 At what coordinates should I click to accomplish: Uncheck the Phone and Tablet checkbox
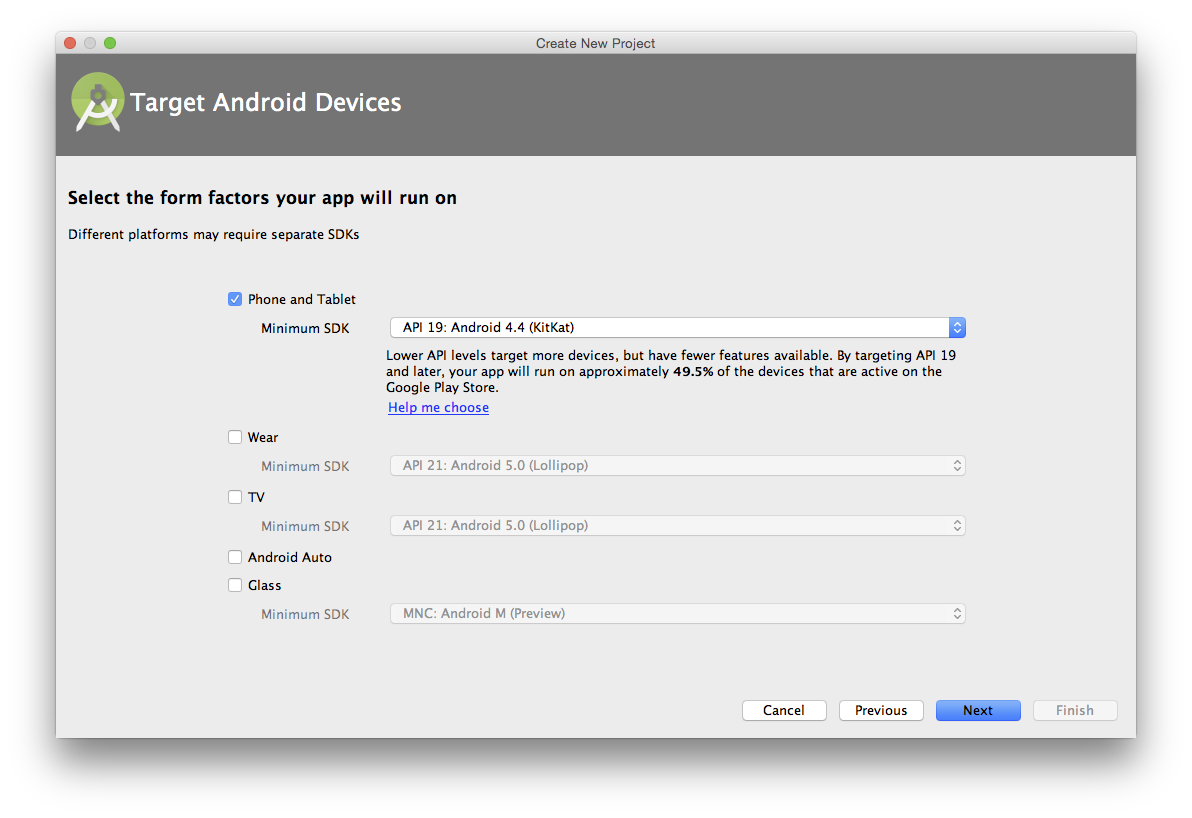235,299
